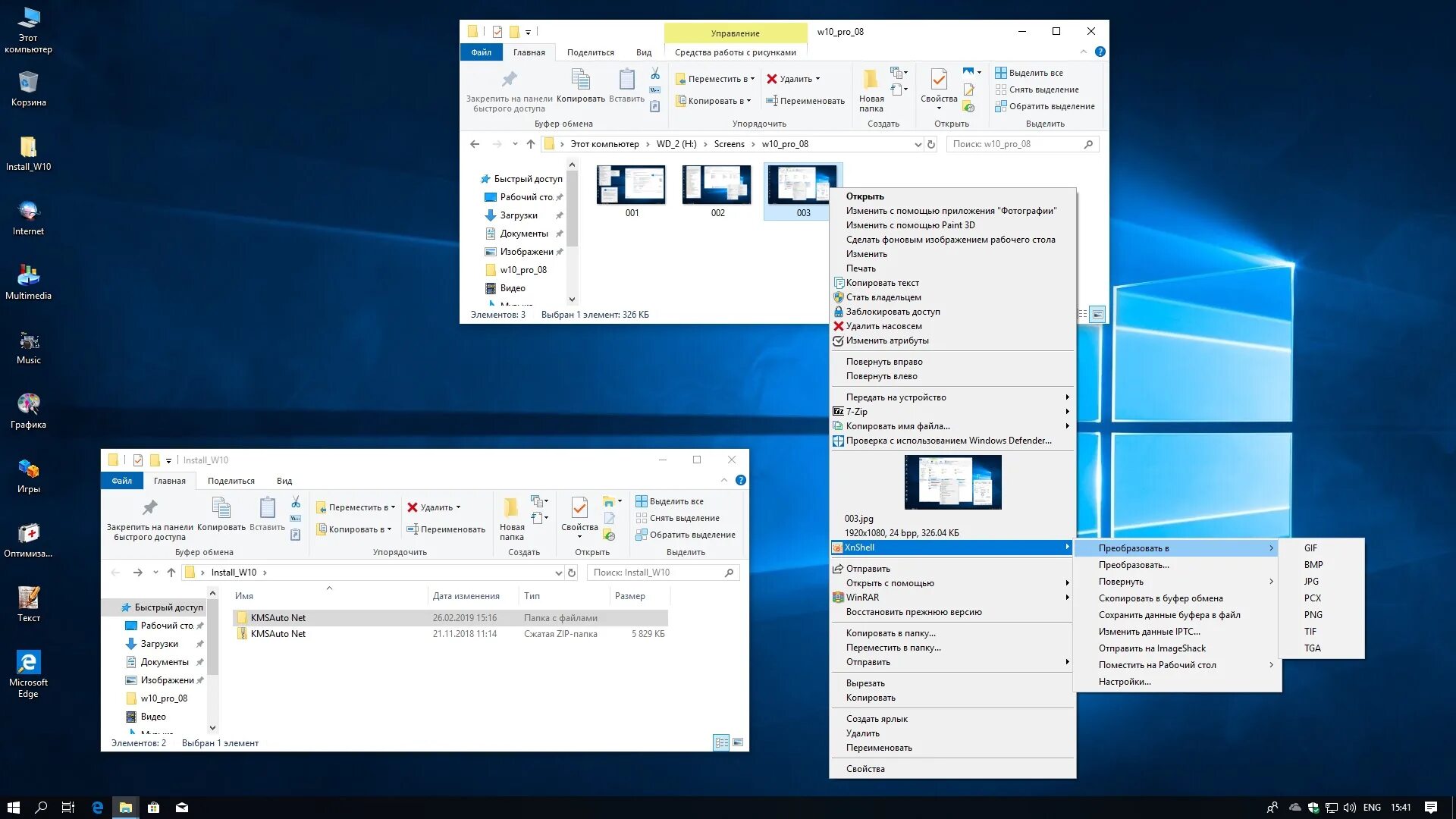The height and width of the screenshot is (819, 1456).
Task: Click the search field in Install_W10 window
Action: click(x=657, y=573)
